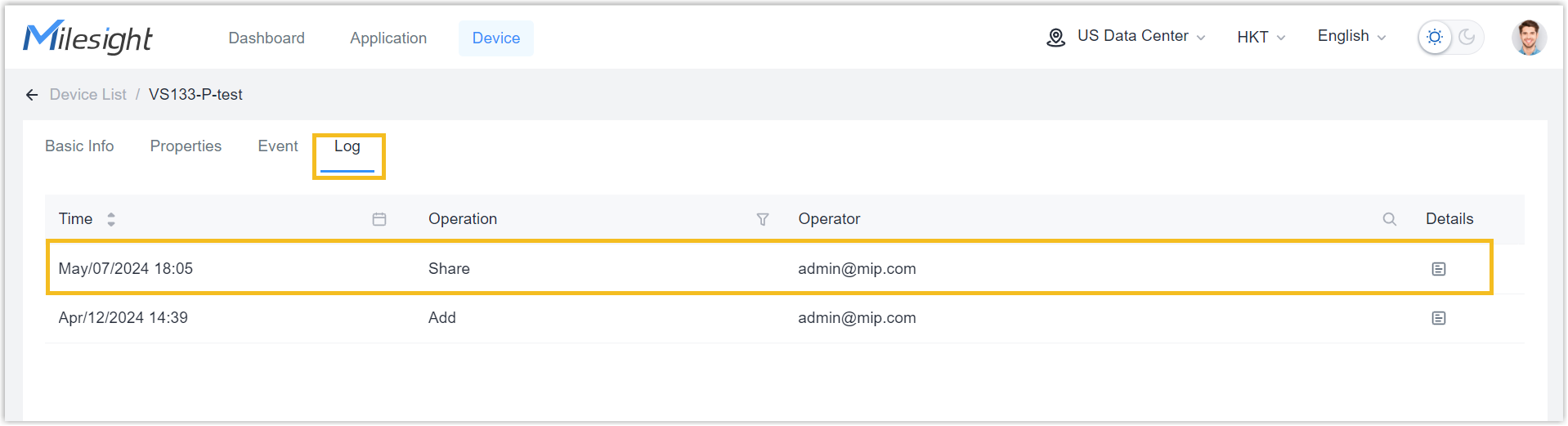Viewport: 1568px width, 426px height.
Task: Select the Basic Info tab
Action: pos(79,146)
